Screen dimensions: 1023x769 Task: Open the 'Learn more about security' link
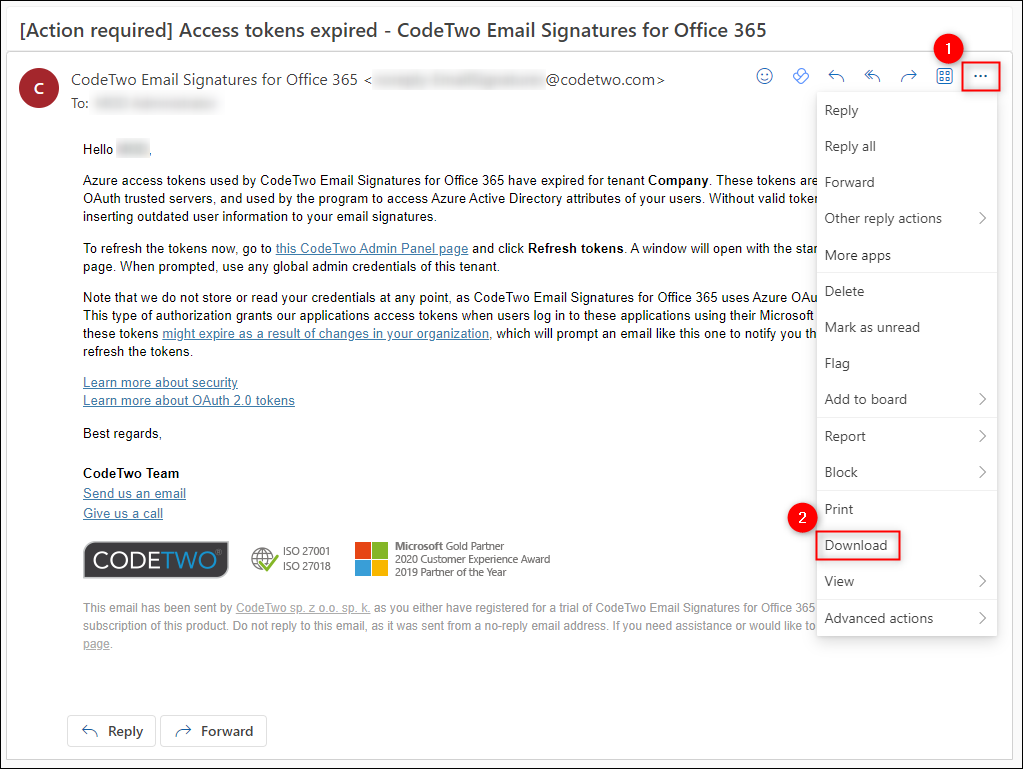click(160, 382)
